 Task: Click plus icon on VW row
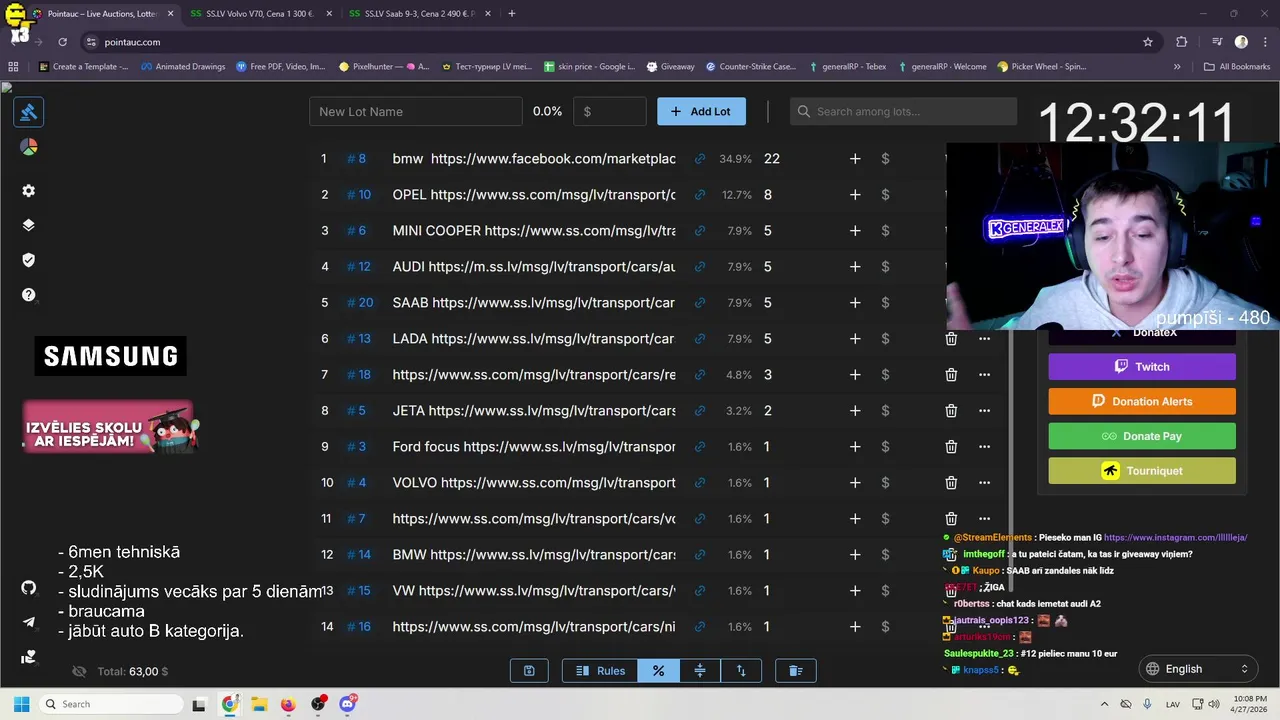tap(855, 591)
